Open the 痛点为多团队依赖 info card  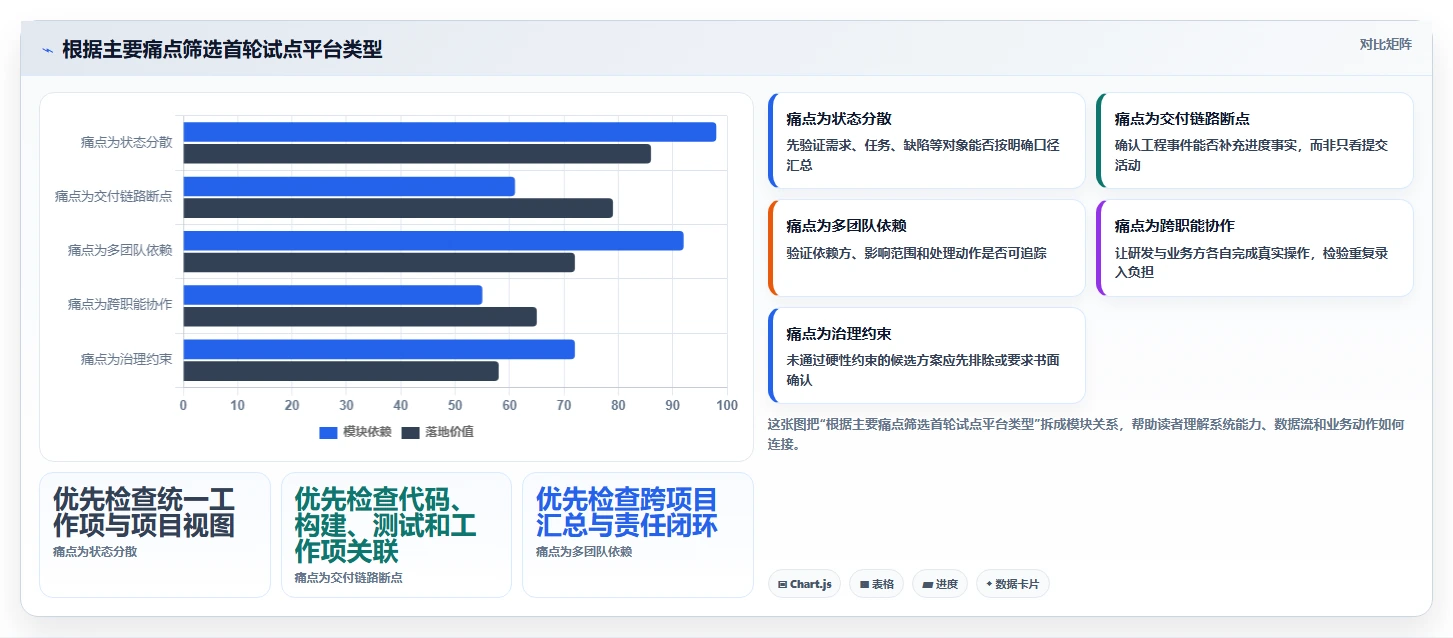pos(926,248)
